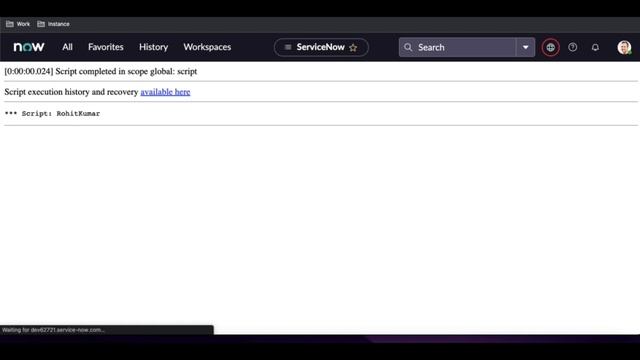640x360 pixels.
Task: Expand the search scope dropdown arrow
Action: point(525,47)
